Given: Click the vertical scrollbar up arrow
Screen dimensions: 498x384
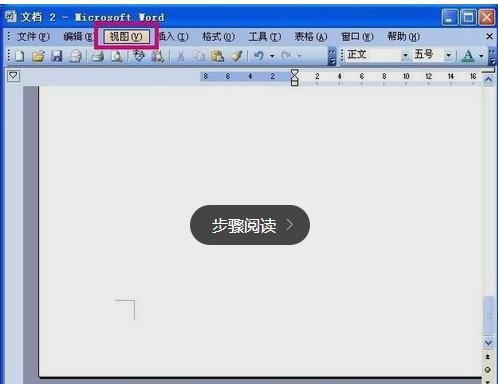Looking at the screenshot, I should pos(488,80).
